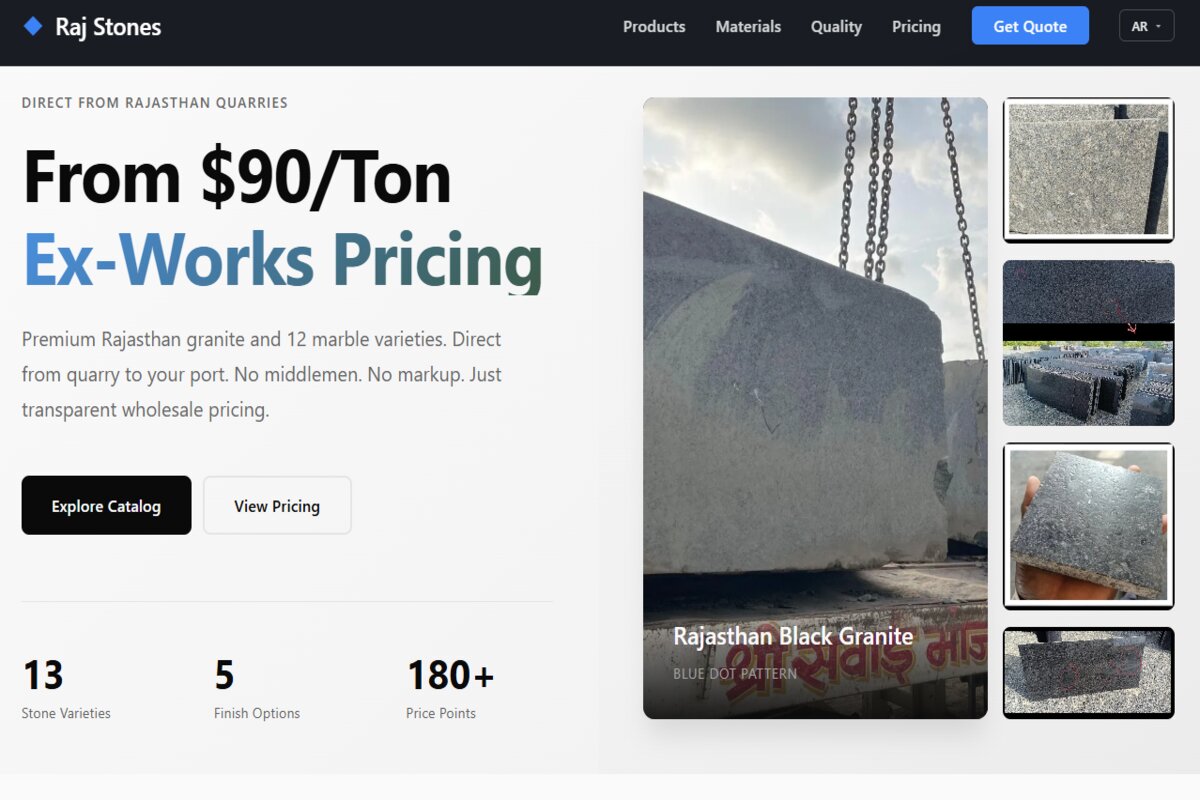Select the granite slab yard thumbnail
Image resolution: width=1200 pixels, height=800 pixels.
point(1088,343)
